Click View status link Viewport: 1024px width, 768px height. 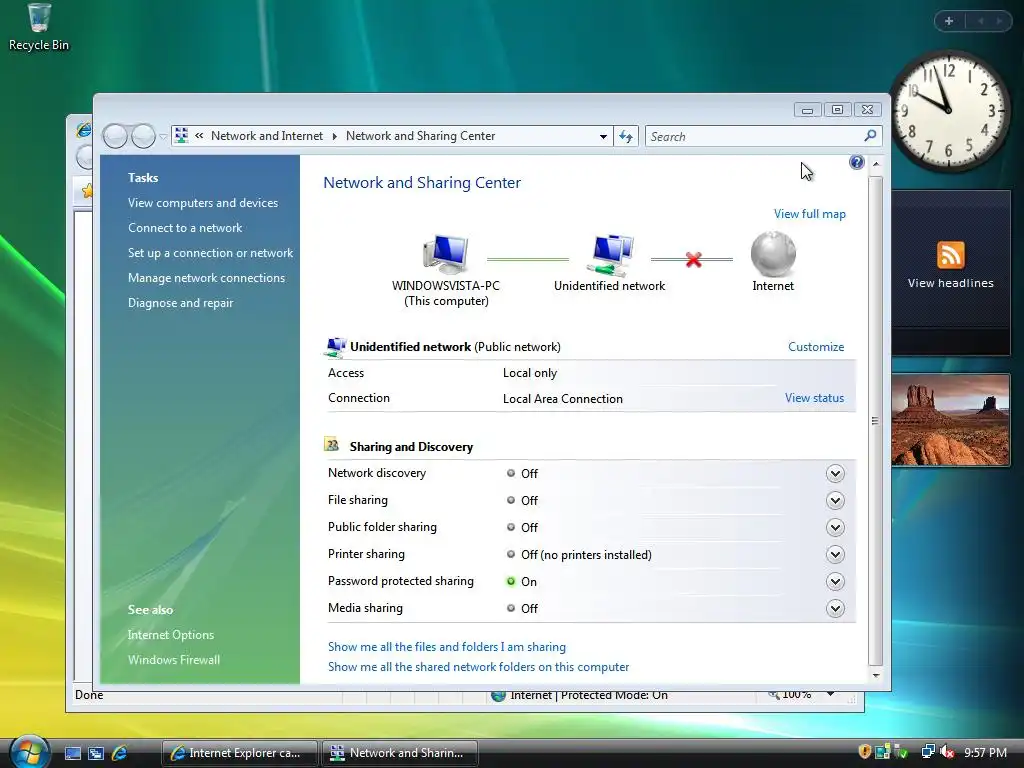tap(814, 398)
